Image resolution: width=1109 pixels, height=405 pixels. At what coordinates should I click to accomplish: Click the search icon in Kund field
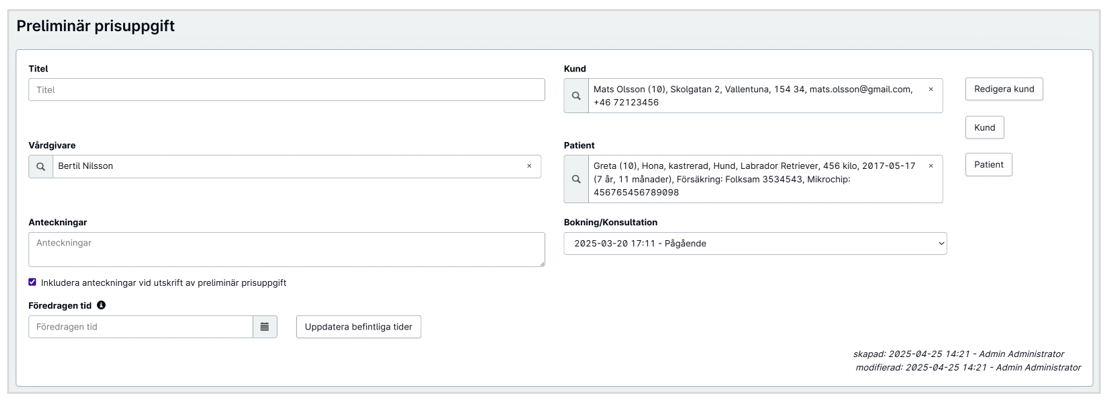coord(576,95)
